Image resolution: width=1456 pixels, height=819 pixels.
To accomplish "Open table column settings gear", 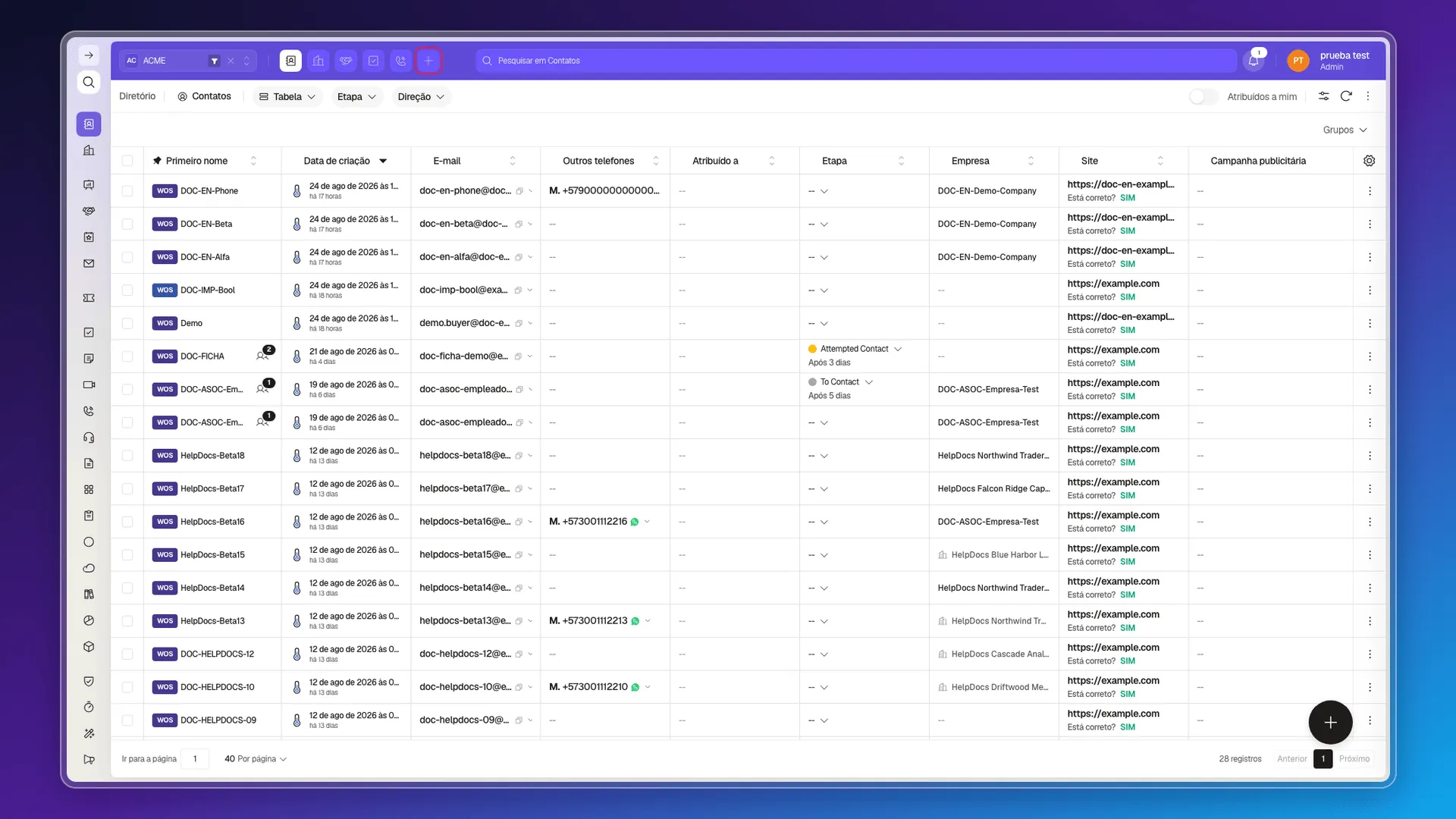I will click(1369, 161).
